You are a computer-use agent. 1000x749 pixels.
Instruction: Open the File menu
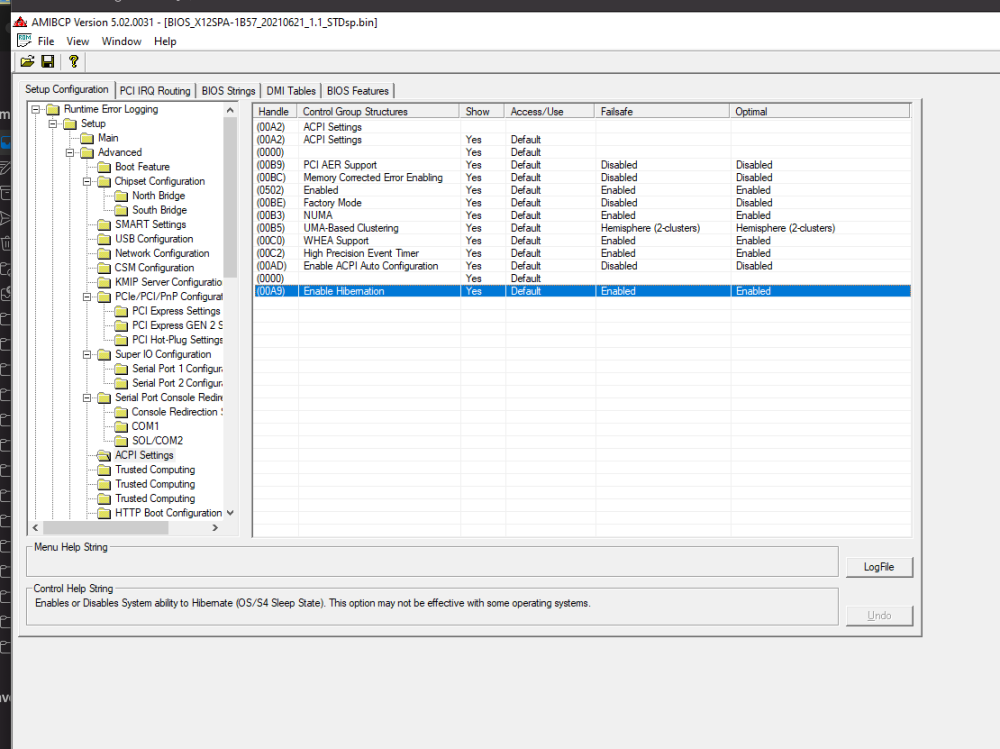click(46, 41)
